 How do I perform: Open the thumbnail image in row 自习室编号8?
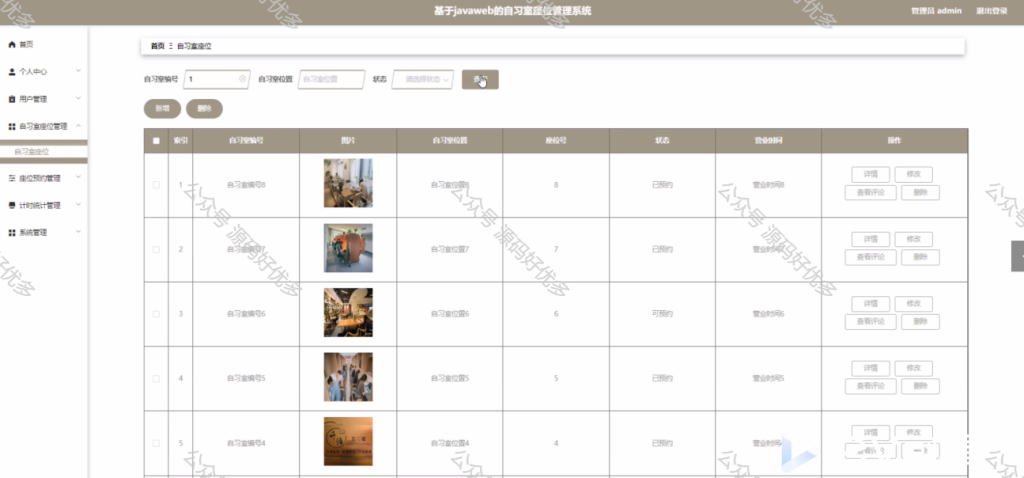pyautogui.click(x=348, y=183)
